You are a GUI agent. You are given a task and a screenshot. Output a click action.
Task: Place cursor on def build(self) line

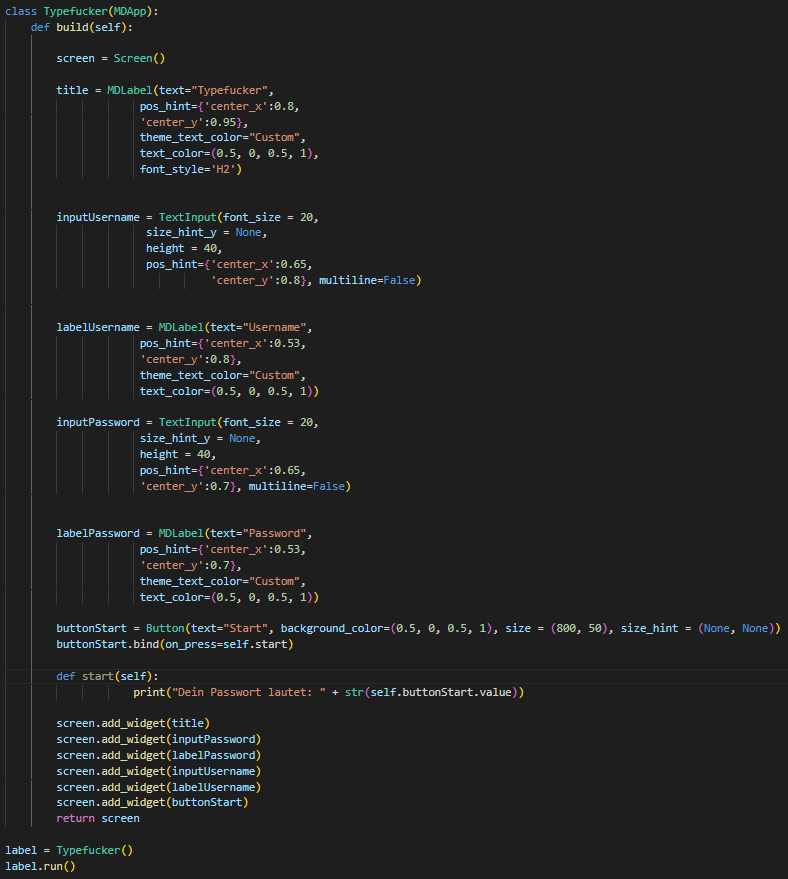click(75, 26)
